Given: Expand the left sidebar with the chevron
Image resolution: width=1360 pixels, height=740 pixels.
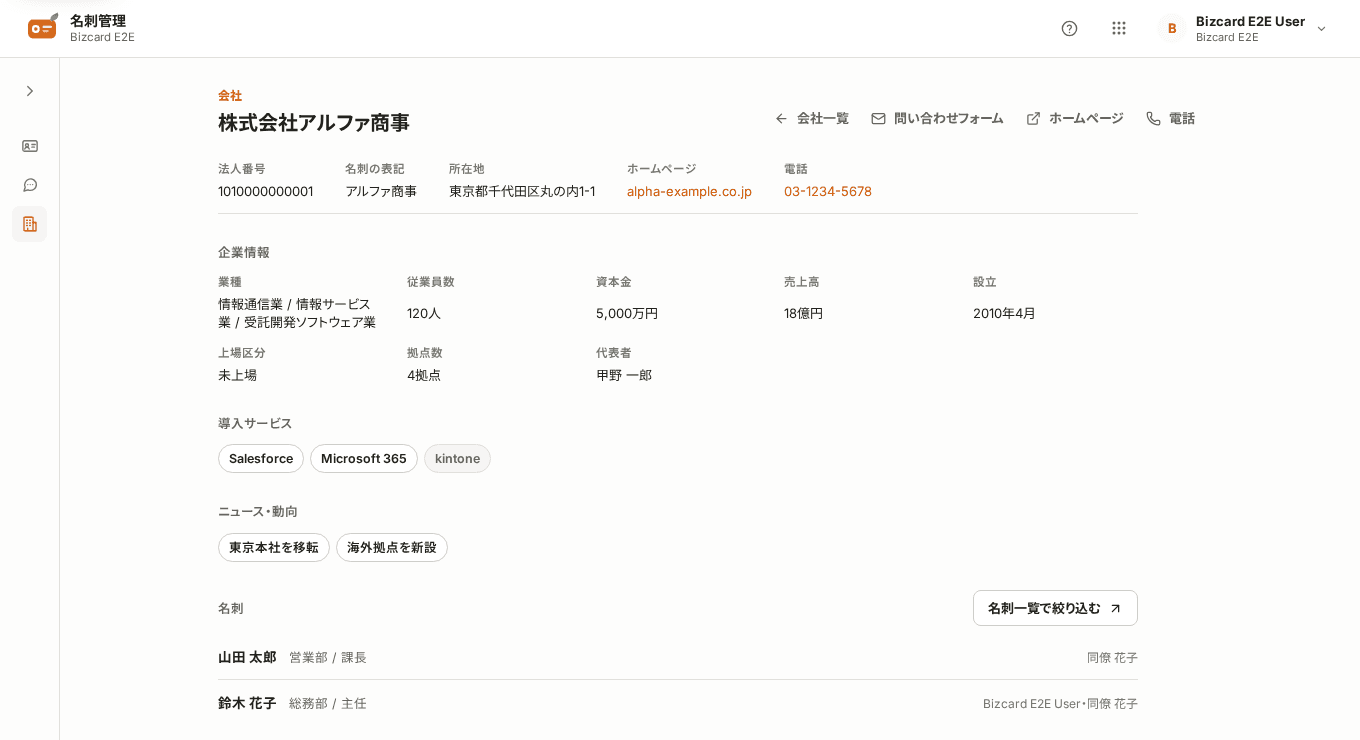Looking at the screenshot, I should (30, 91).
